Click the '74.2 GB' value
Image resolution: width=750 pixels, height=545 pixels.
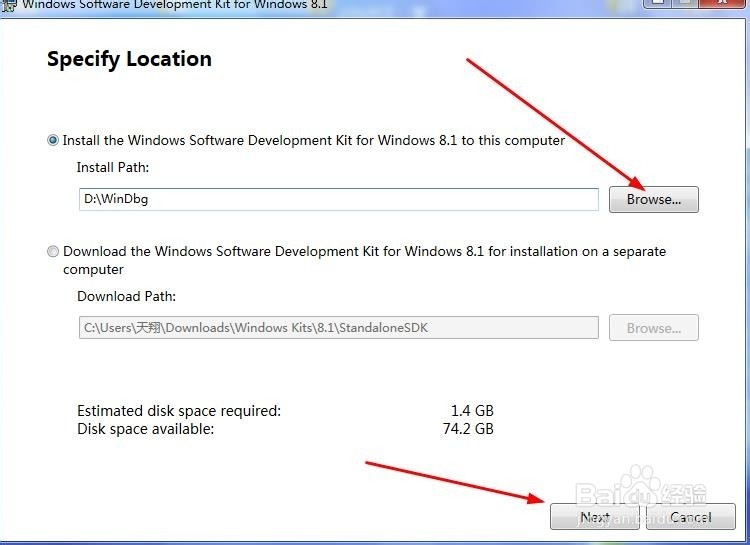coord(468,429)
